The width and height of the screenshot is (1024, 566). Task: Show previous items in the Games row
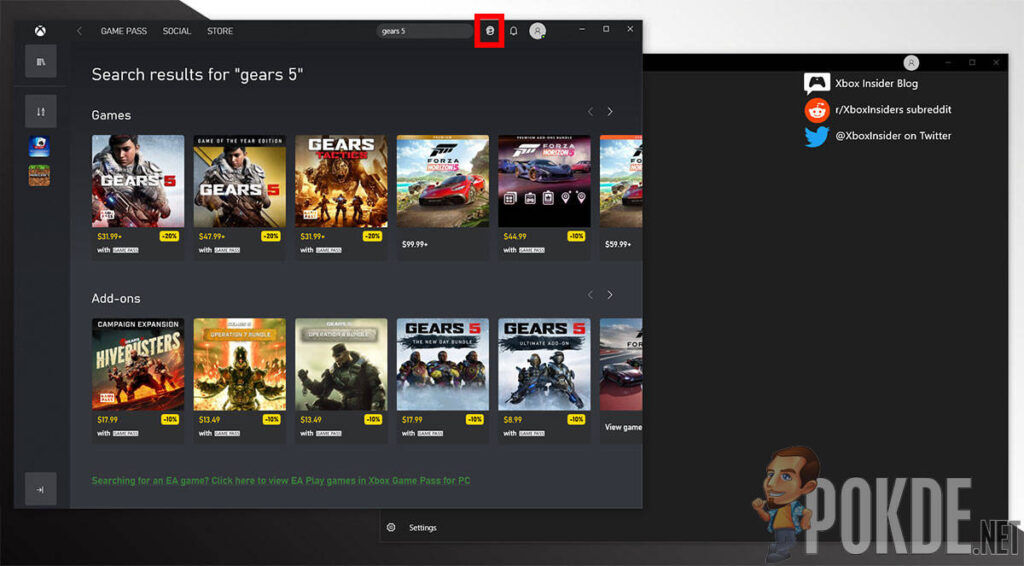(x=590, y=112)
